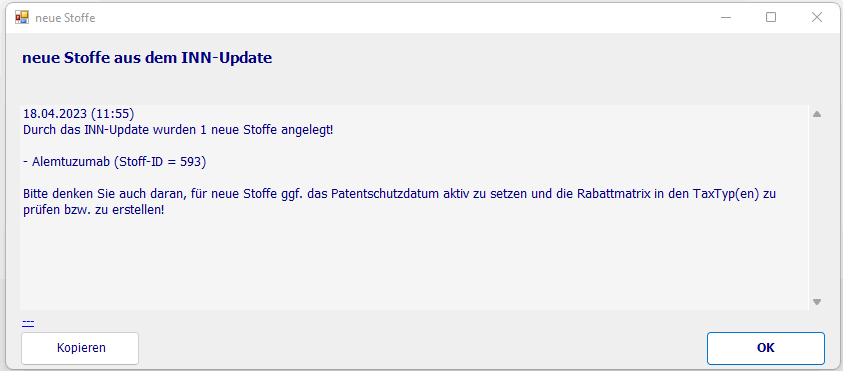843x371 pixels.
Task: Click the scroll up arrow of message box
Action: (x=817, y=114)
